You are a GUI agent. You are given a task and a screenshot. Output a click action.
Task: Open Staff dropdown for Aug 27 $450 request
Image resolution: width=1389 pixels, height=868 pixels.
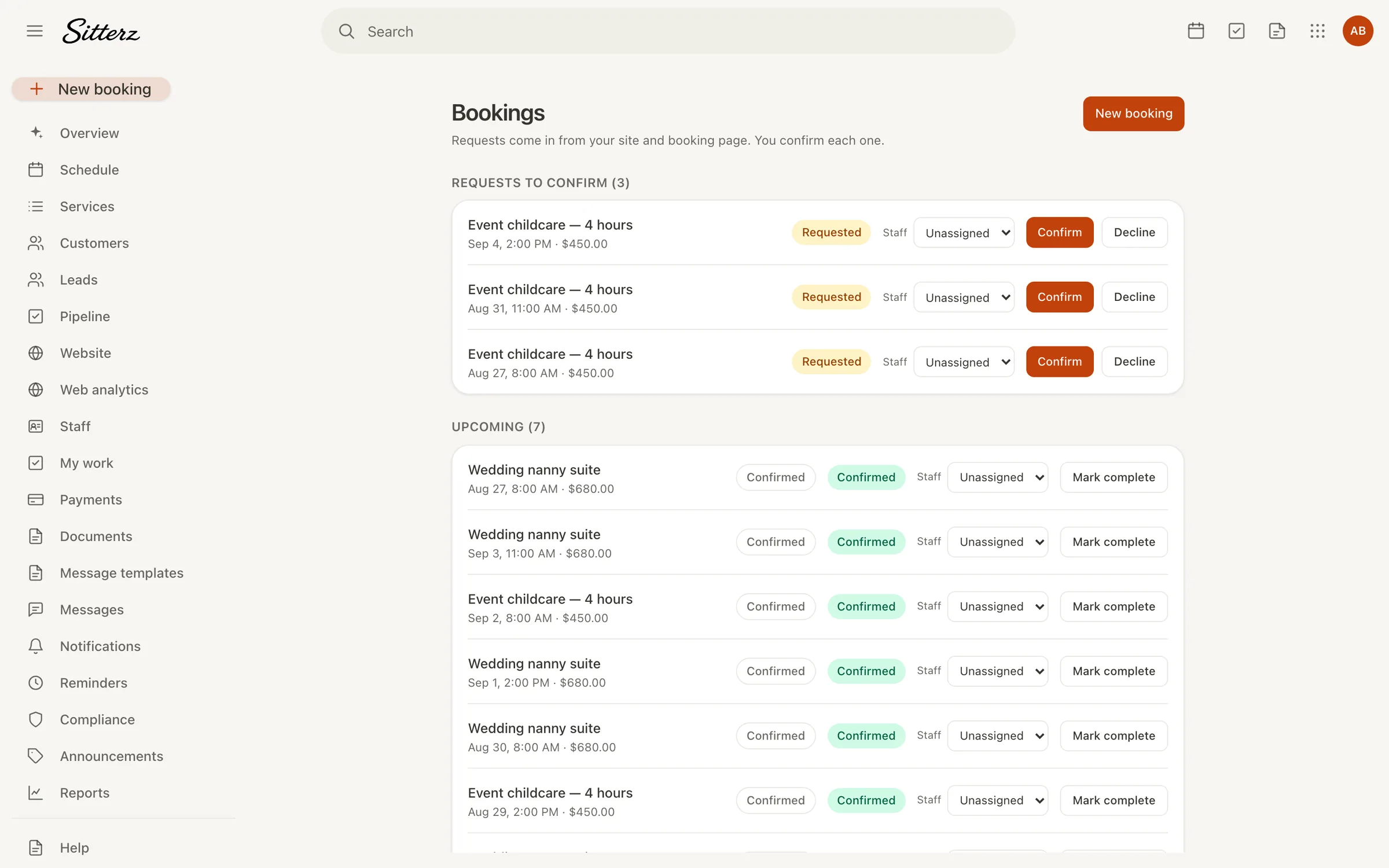coord(964,362)
